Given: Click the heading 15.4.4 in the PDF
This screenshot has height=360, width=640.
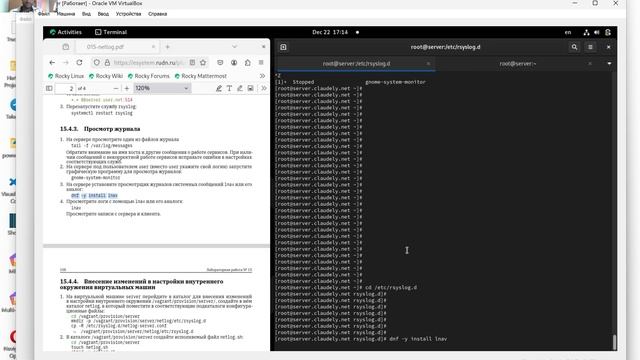Looking at the screenshot, I should tap(142, 284).
